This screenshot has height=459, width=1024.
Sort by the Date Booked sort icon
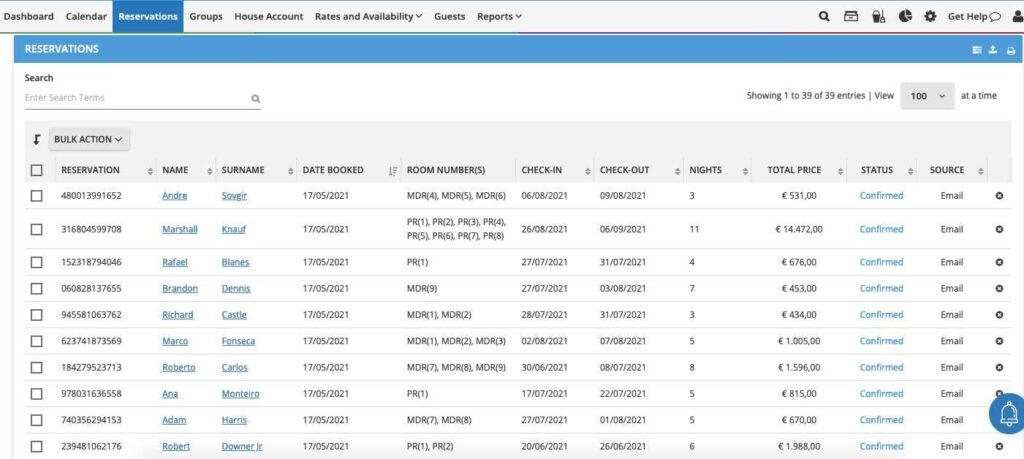[392, 170]
